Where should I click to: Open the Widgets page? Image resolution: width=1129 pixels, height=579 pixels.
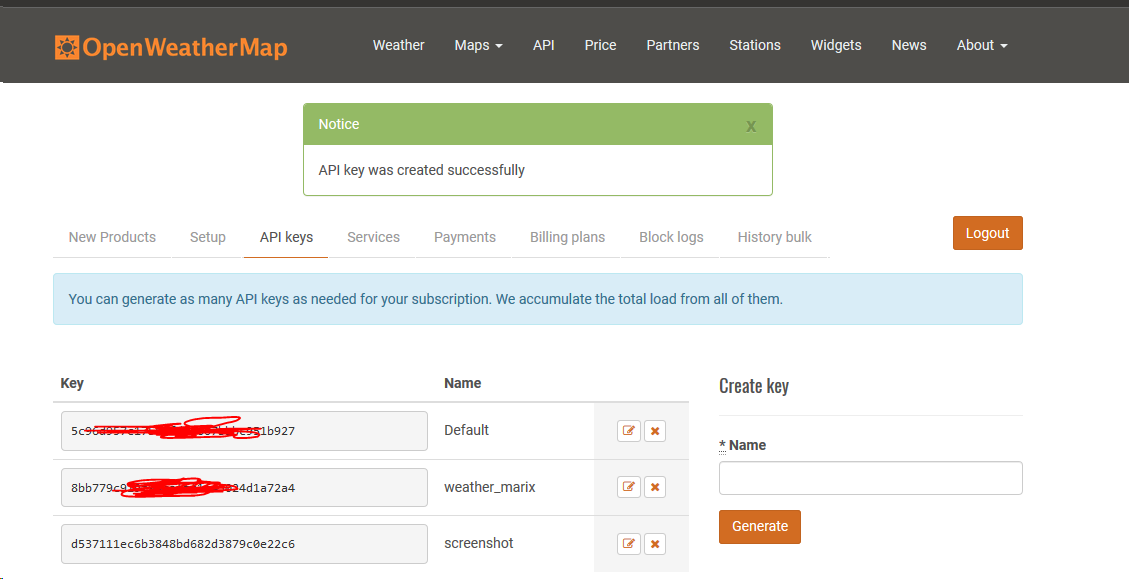(836, 45)
